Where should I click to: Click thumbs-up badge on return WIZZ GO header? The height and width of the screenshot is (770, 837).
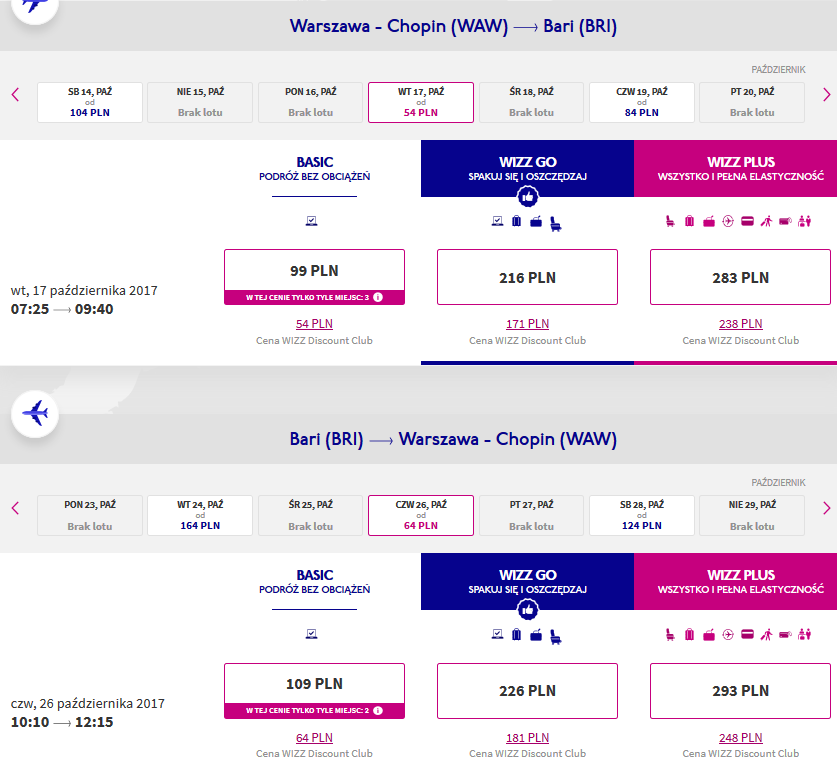pos(527,610)
